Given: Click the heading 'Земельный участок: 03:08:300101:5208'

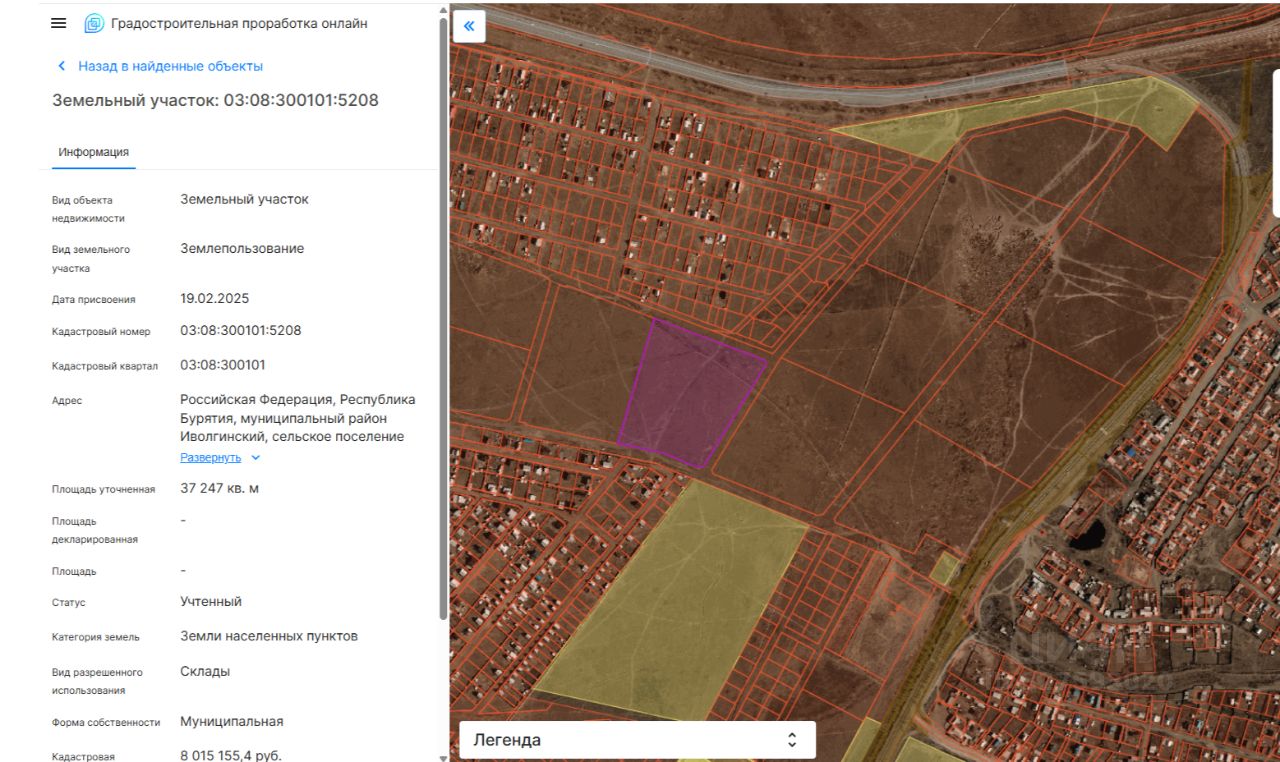Looking at the screenshot, I should click(x=215, y=100).
